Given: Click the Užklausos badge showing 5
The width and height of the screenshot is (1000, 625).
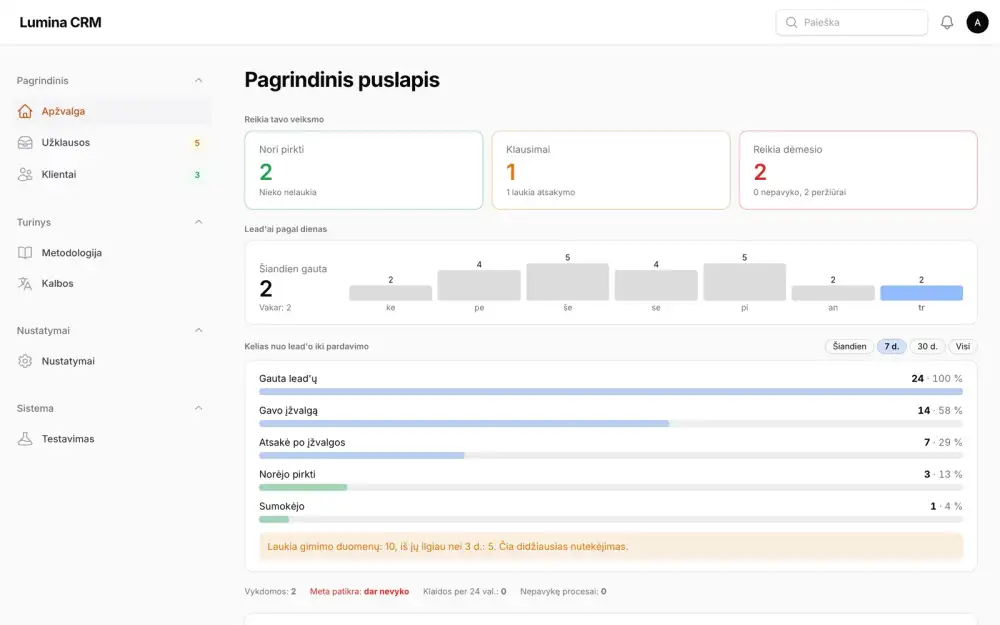Looking at the screenshot, I should 197,143.
